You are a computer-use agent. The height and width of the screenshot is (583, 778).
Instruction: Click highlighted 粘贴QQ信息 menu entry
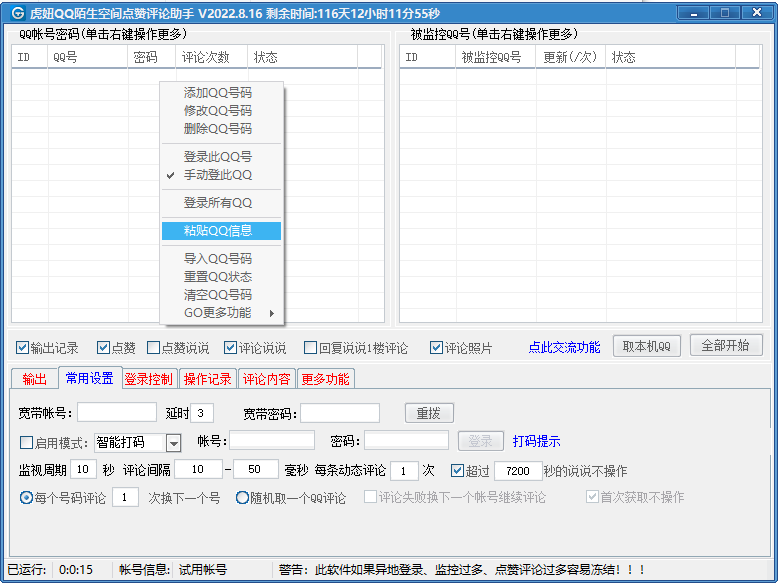click(x=221, y=231)
